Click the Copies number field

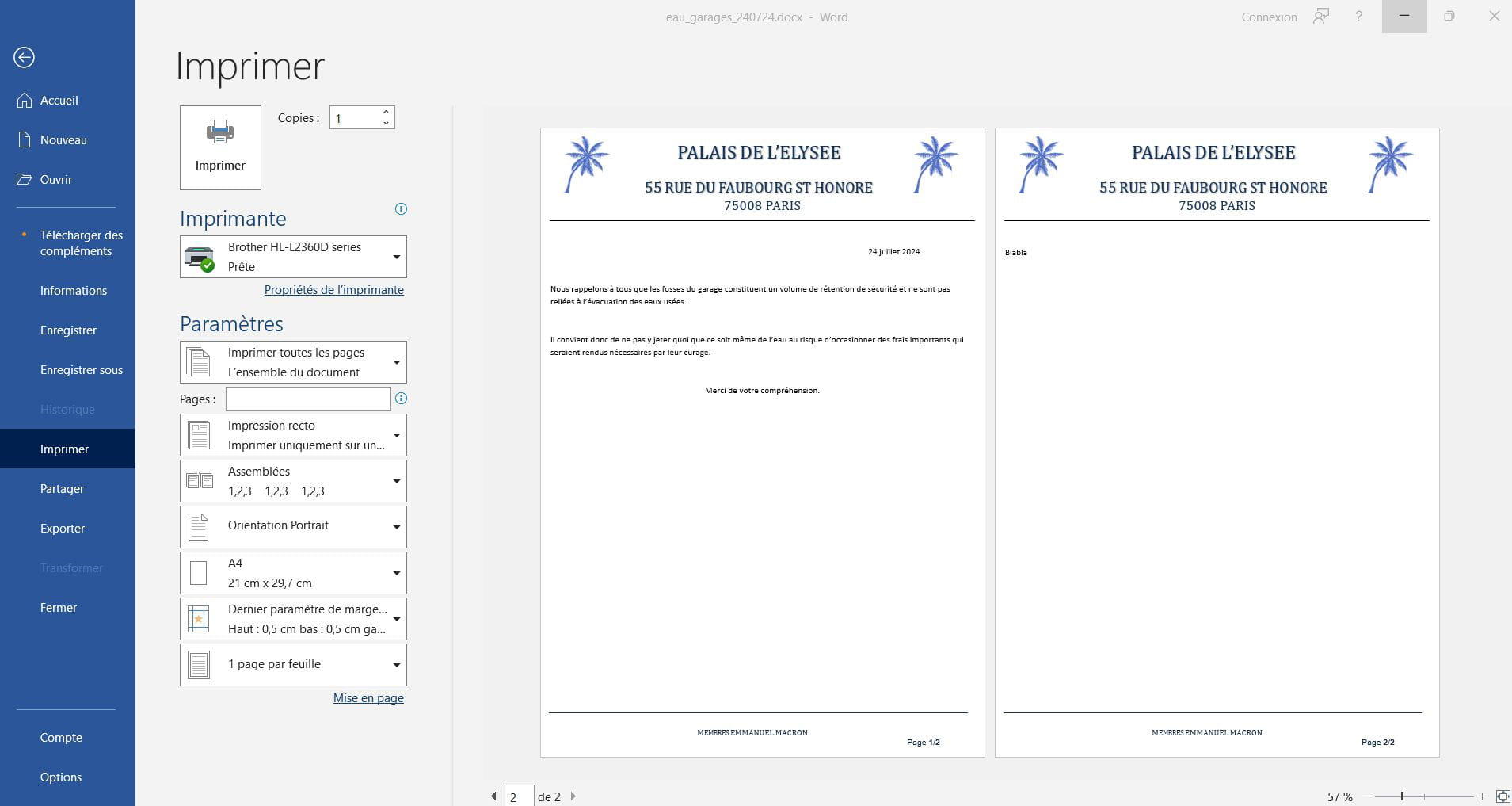[355, 118]
